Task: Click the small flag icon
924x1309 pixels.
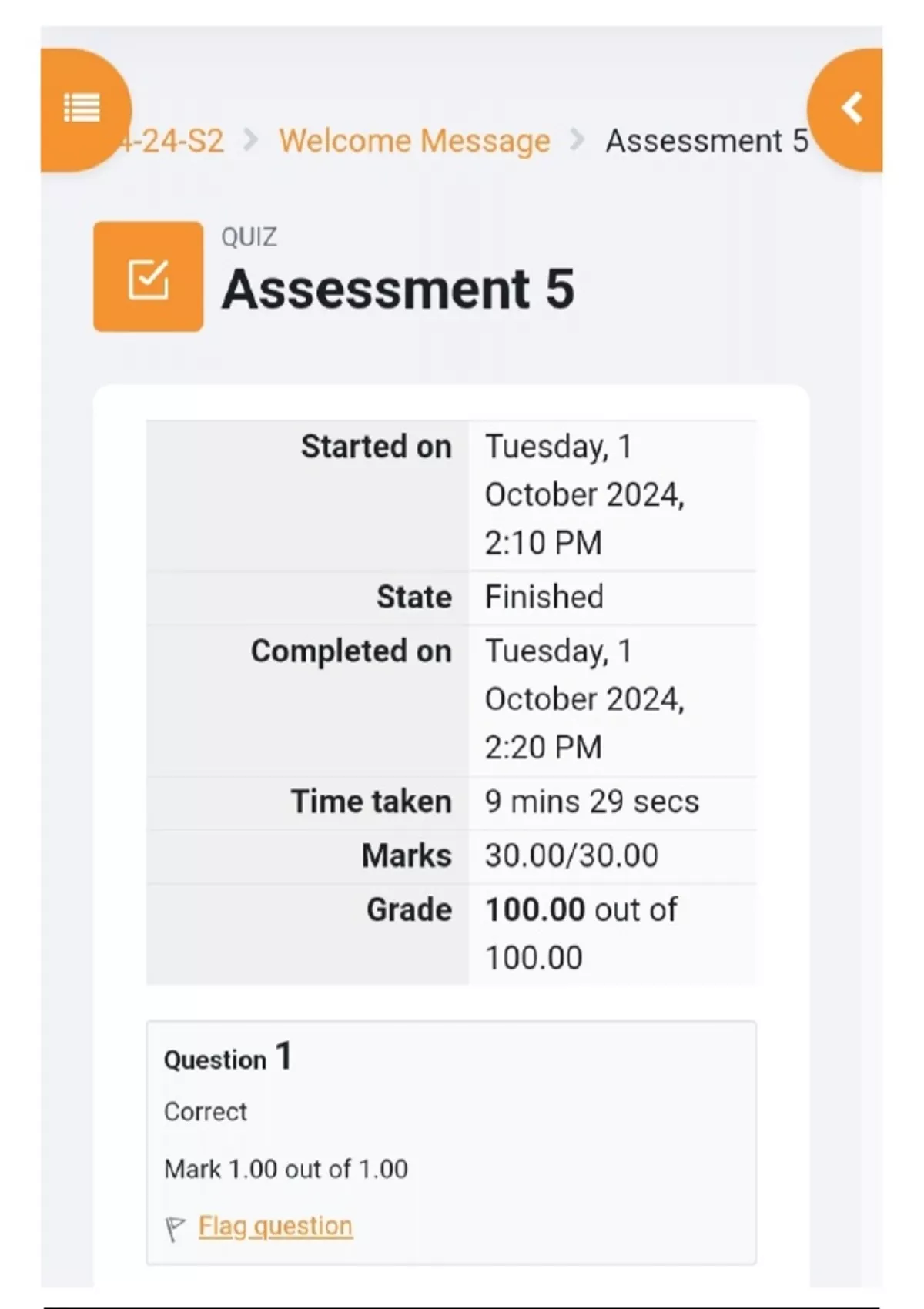Action: click(175, 1228)
